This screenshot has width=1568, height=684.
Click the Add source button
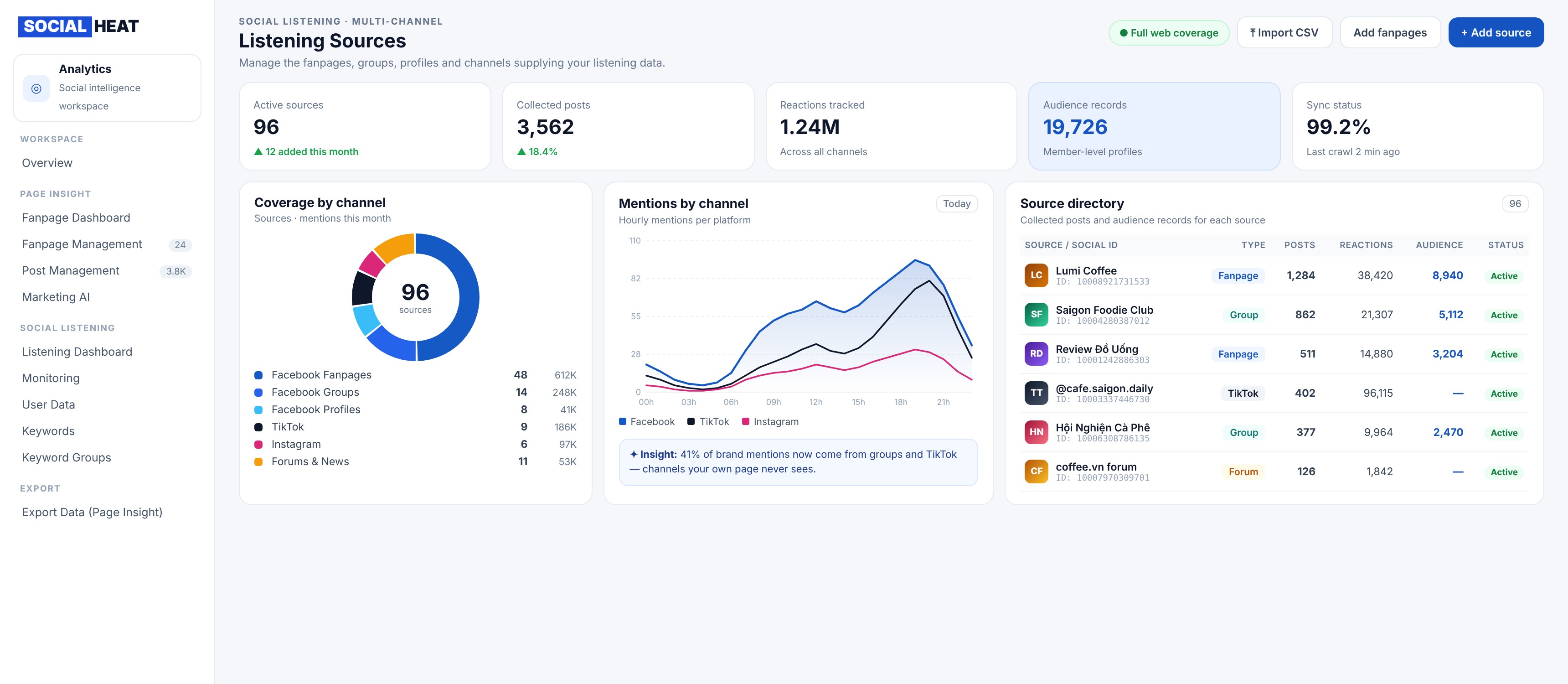[1496, 33]
